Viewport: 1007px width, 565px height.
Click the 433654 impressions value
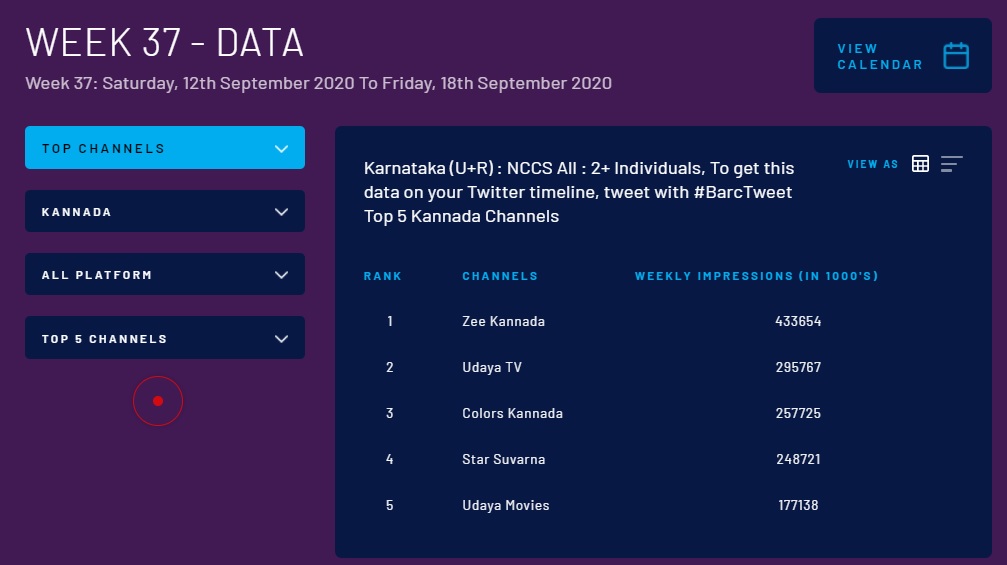(x=797, y=322)
